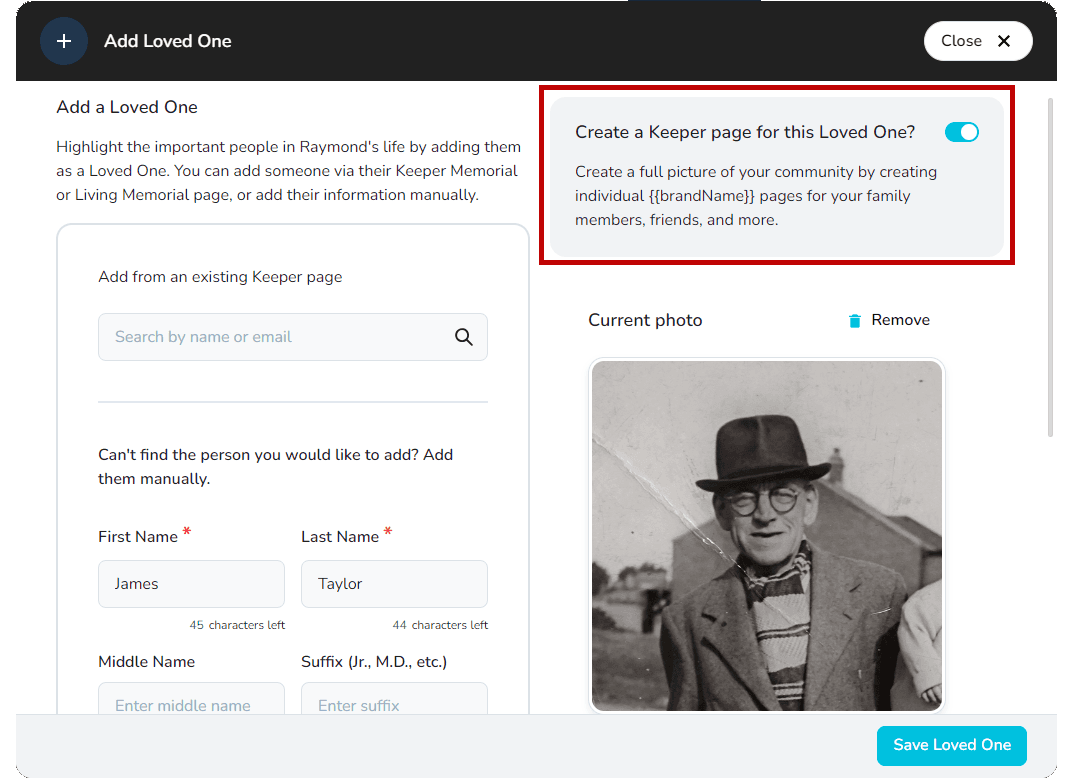Screen dimensions: 1071x778
Task: Click the Current photo label
Action: (x=645, y=320)
